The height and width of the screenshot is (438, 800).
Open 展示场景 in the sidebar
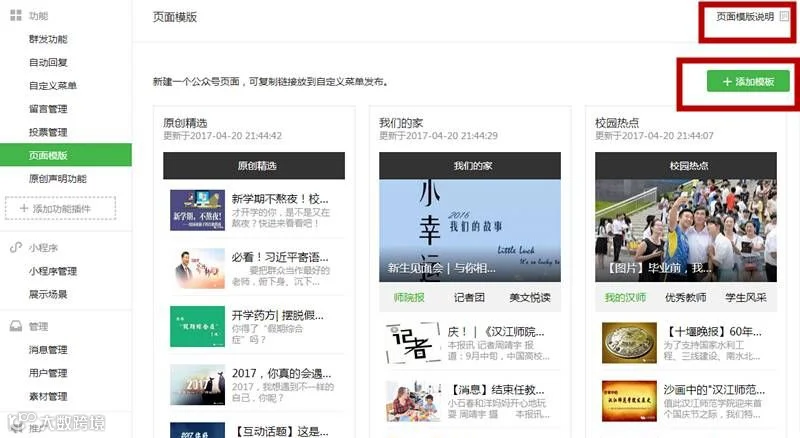click(48, 294)
